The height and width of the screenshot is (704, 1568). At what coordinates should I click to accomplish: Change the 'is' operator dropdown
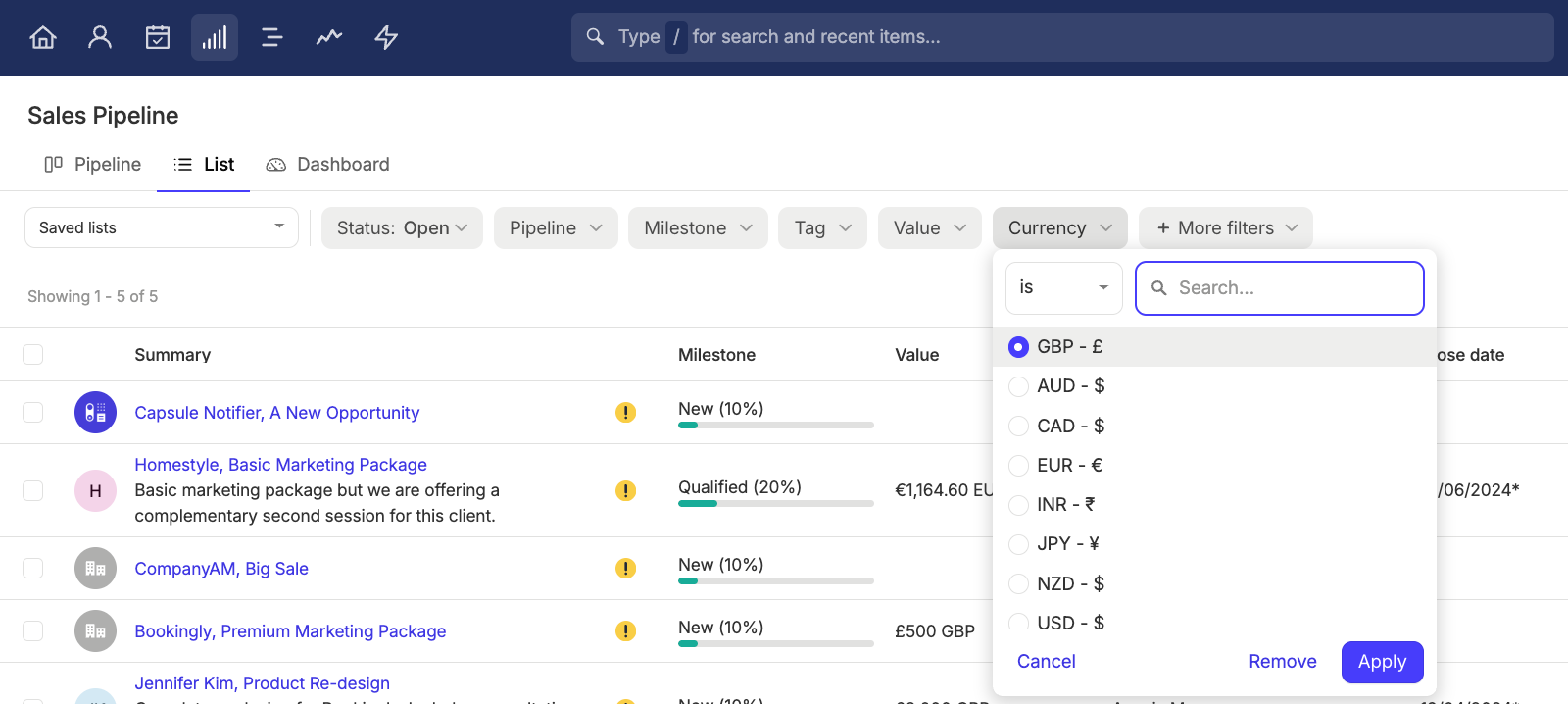click(1064, 288)
